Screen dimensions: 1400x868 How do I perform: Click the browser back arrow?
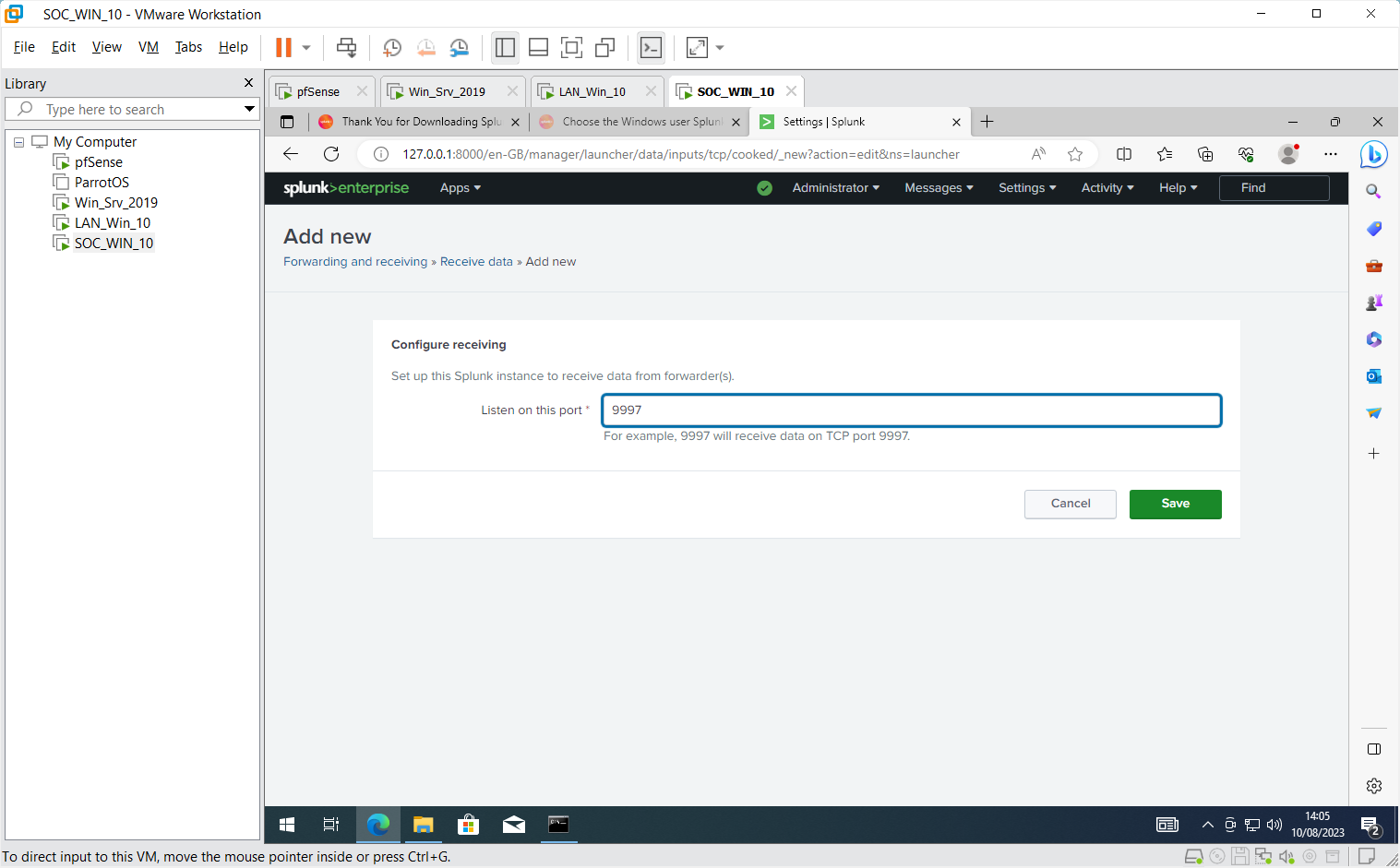tap(291, 154)
